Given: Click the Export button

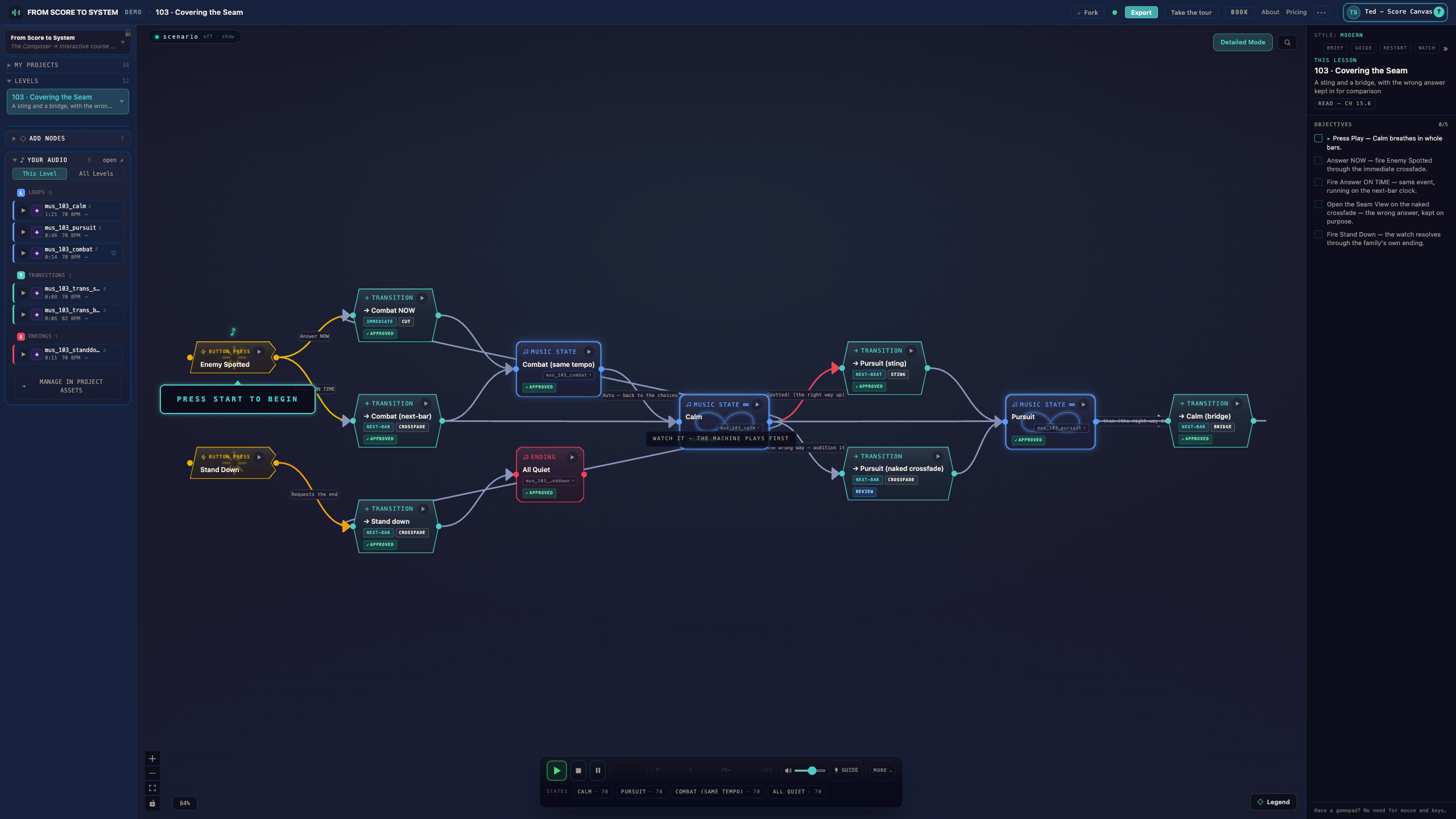Looking at the screenshot, I should coord(1141,13).
